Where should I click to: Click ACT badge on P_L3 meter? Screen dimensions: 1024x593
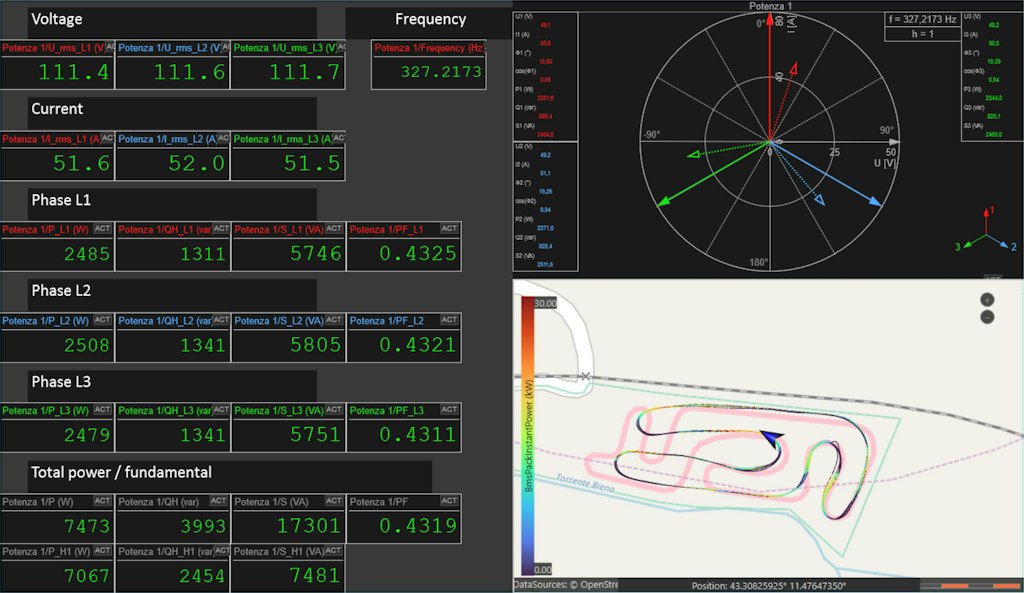[102, 409]
